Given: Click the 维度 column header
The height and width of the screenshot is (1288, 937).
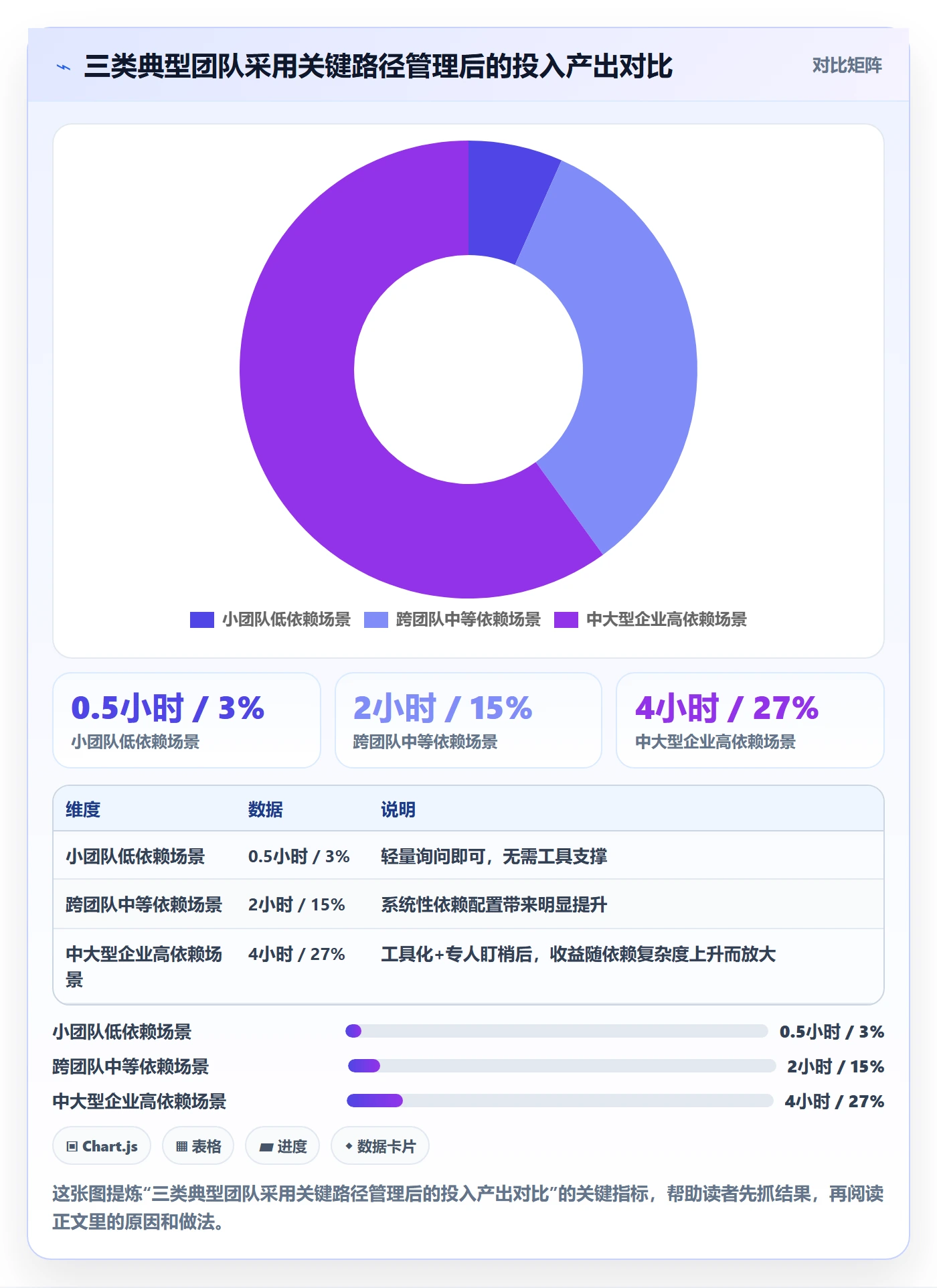Looking at the screenshot, I should pyautogui.click(x=83, y=809).
